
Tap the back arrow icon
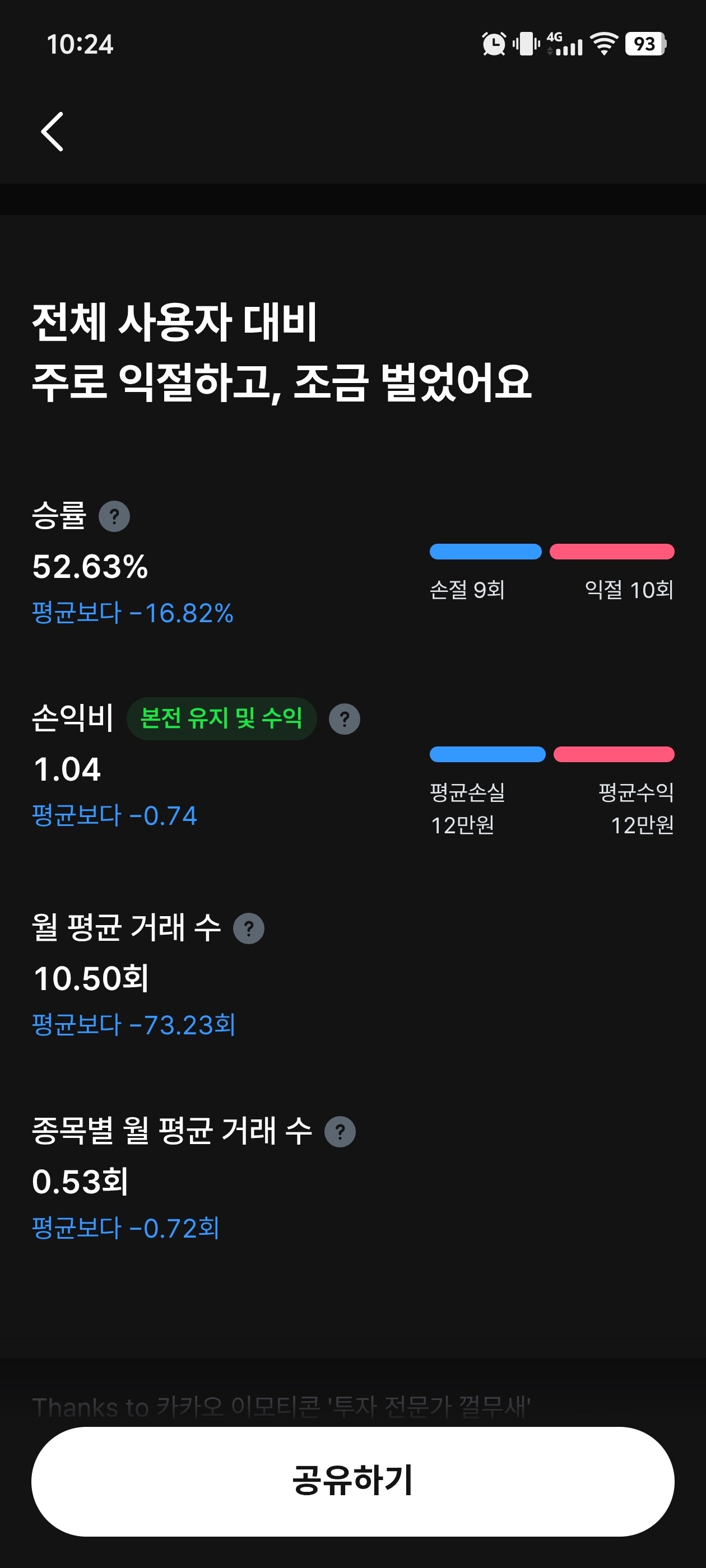pos(52,132)
